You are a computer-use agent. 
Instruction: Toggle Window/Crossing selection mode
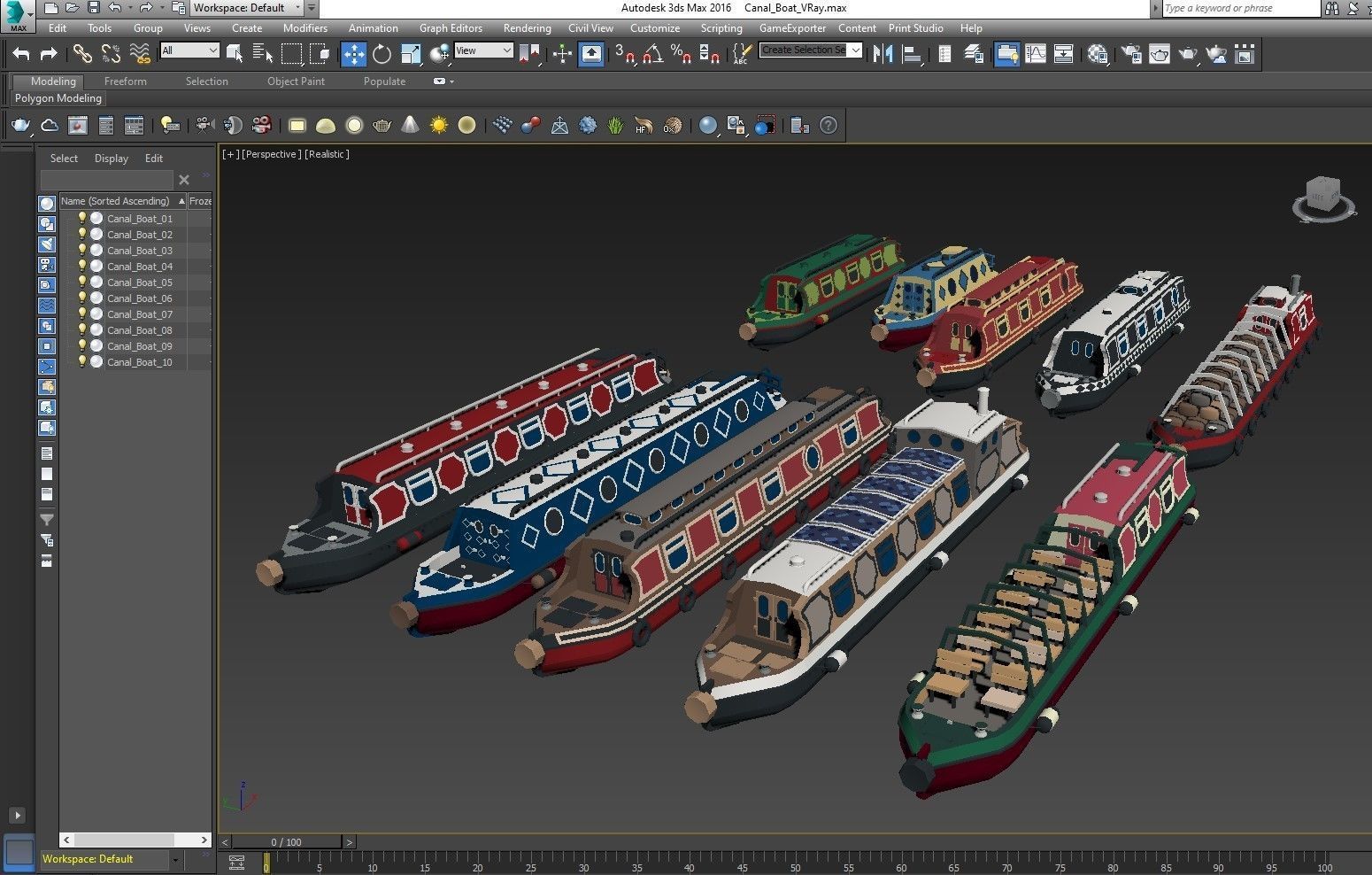(x=320, y=54)
